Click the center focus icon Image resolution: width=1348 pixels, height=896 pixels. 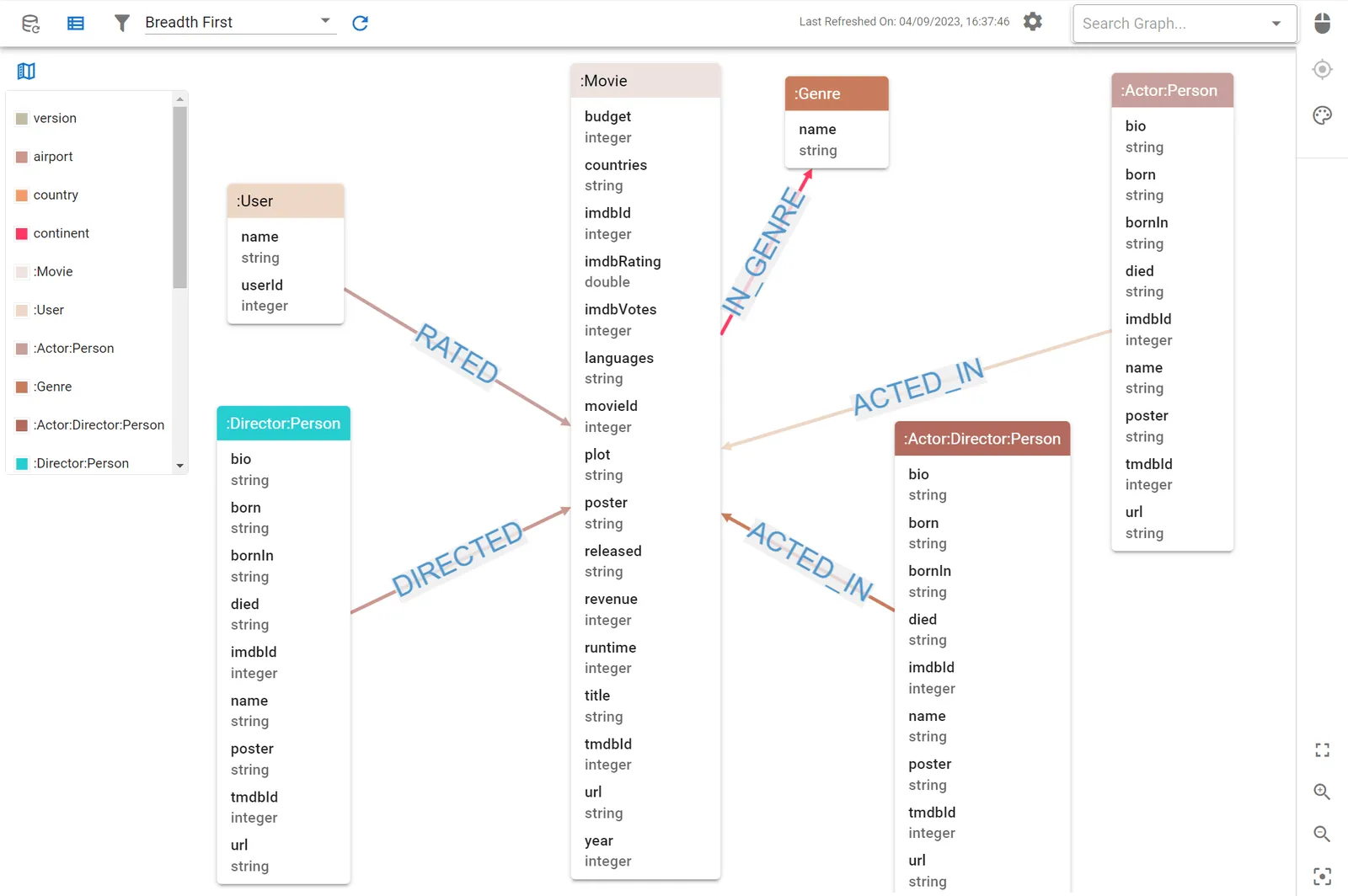(x=1323, y=877)
